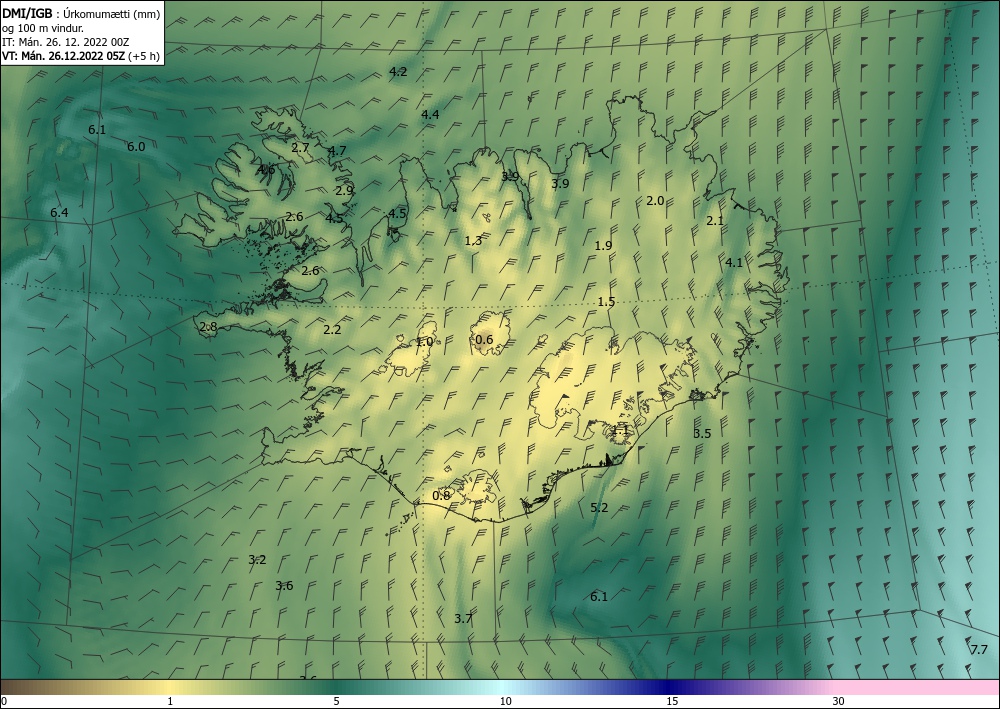Image resolution: width=1000 pixels, height=709 pixels.
Task: Select the 2.7 value in the Westfjords
Action: click(x=300, y=148)
